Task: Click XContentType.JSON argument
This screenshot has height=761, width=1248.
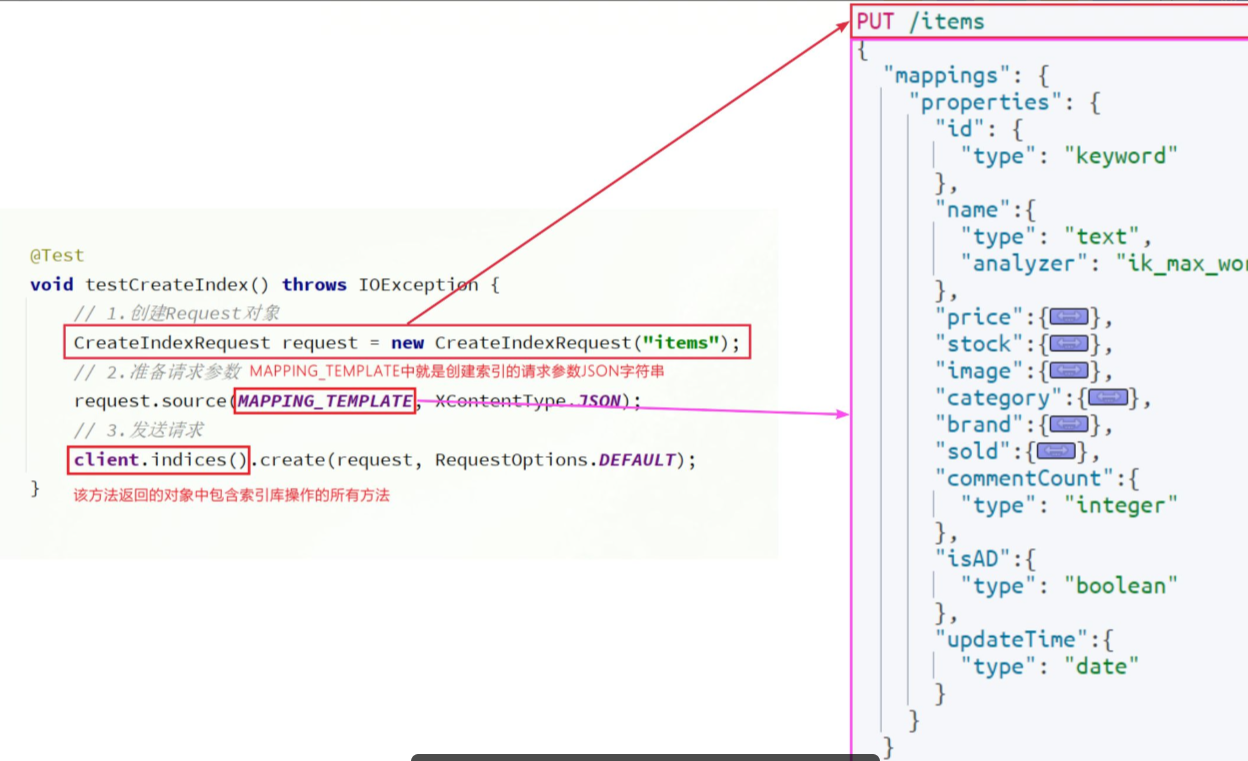Action: (529, 401)
